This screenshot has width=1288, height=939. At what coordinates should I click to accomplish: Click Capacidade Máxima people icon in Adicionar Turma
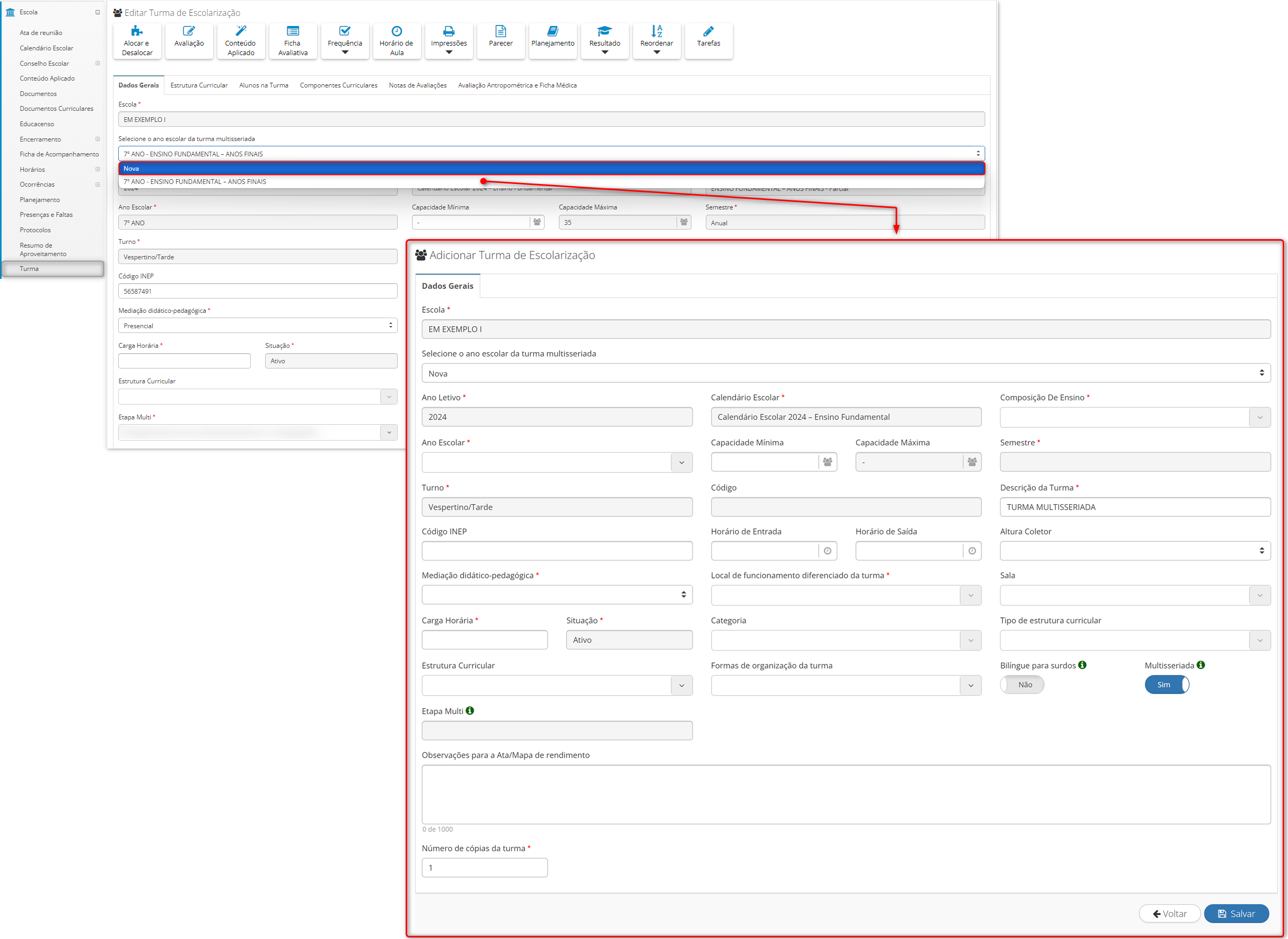pos(972,462)
